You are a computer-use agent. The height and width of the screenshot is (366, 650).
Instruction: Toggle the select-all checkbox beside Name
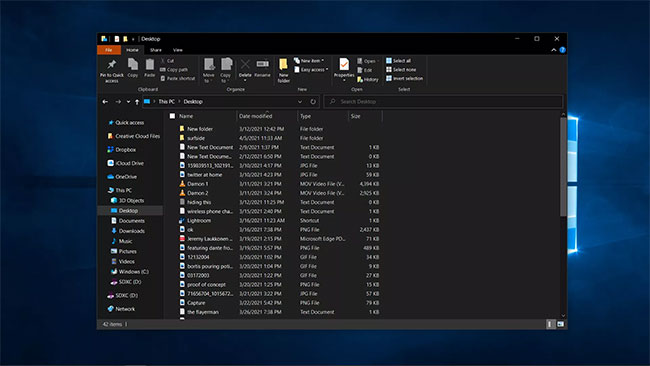tap(172, 116)
